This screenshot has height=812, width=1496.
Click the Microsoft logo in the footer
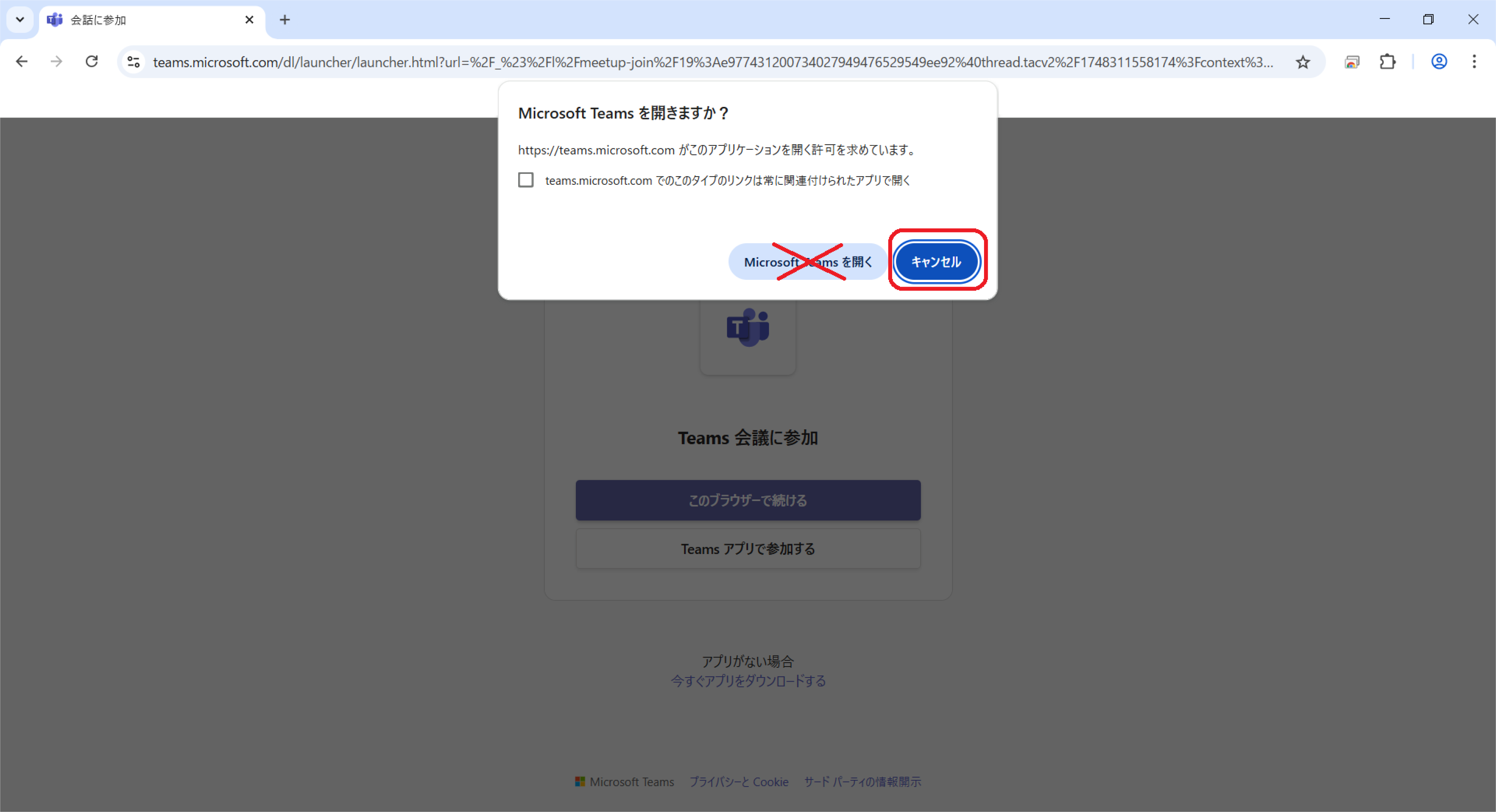click(580, 782)
